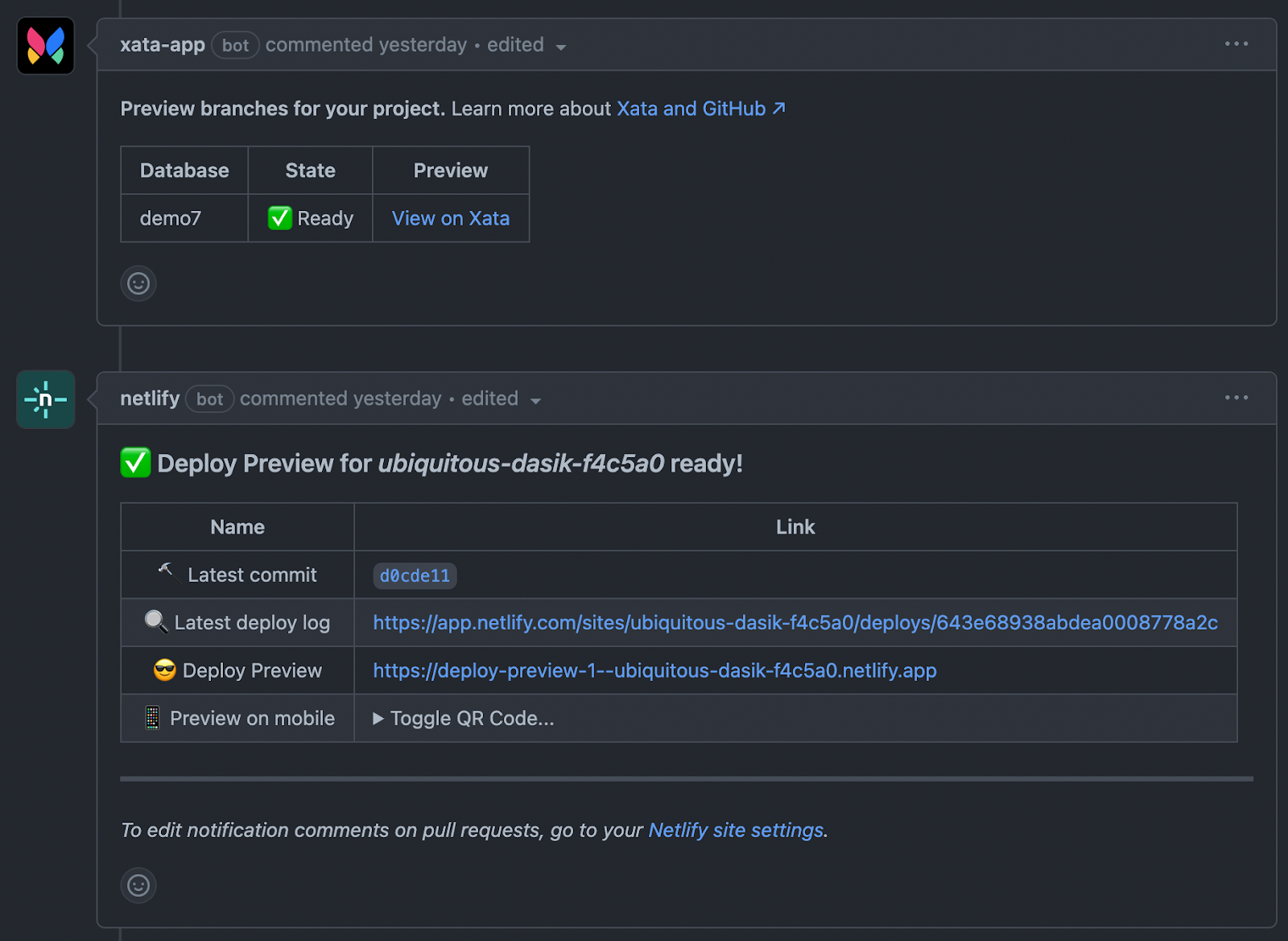Click the xata-app butterfly avatar

46,46
